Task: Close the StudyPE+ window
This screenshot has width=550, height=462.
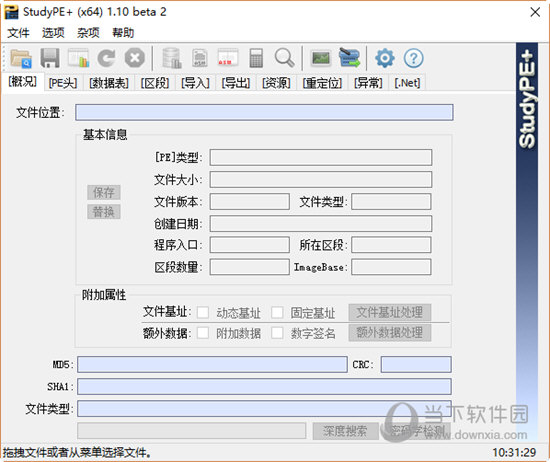Action: pos(535,12)
